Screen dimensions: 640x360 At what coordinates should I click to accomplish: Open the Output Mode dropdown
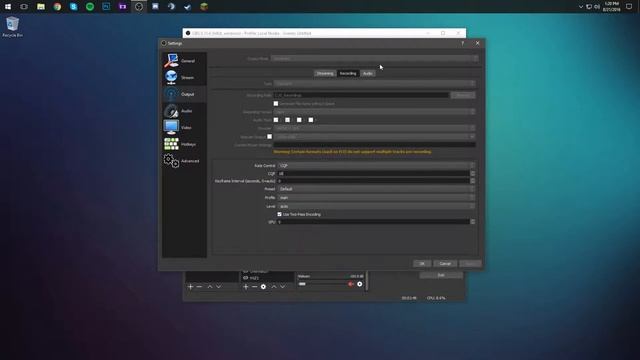click(374, 59)
